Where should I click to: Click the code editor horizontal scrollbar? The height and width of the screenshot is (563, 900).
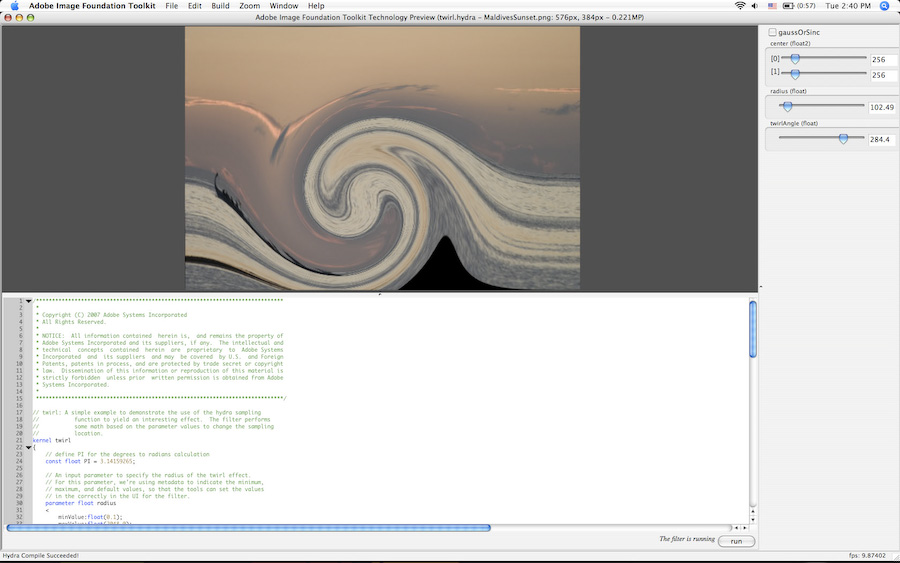click(x=248, y=527)
